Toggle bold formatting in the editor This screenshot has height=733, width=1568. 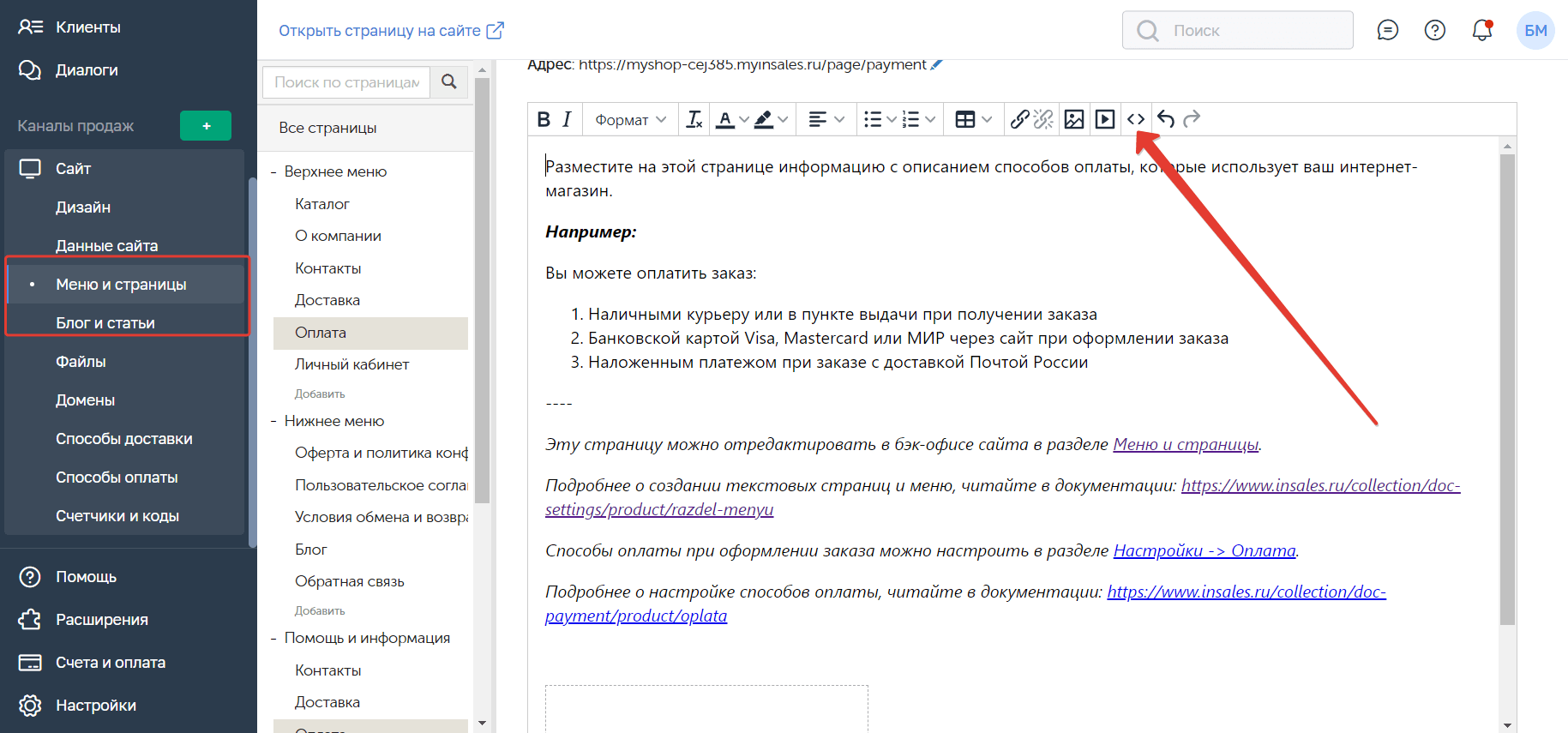[544, 119]
